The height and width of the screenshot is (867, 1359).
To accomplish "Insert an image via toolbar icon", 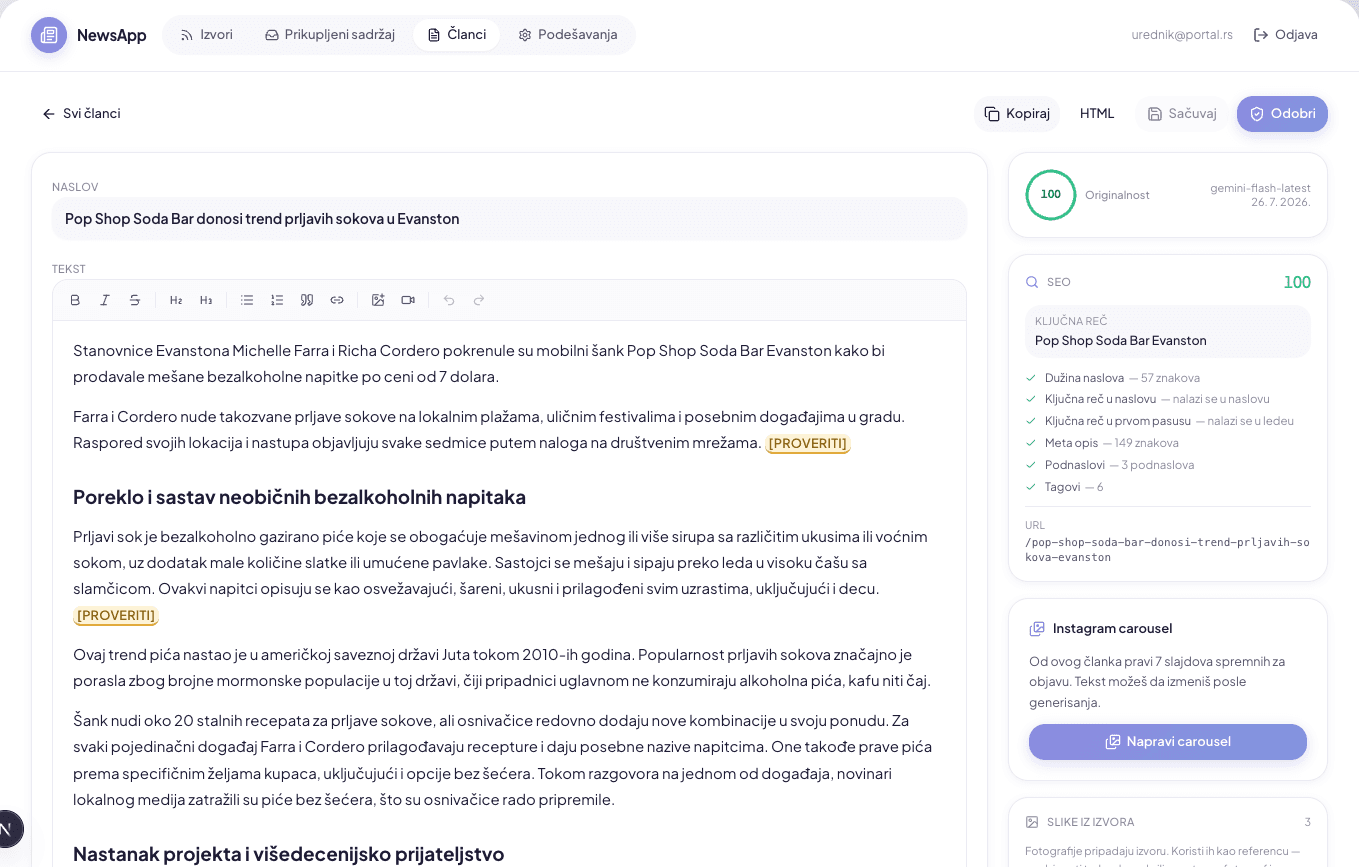I will (378, 300).
